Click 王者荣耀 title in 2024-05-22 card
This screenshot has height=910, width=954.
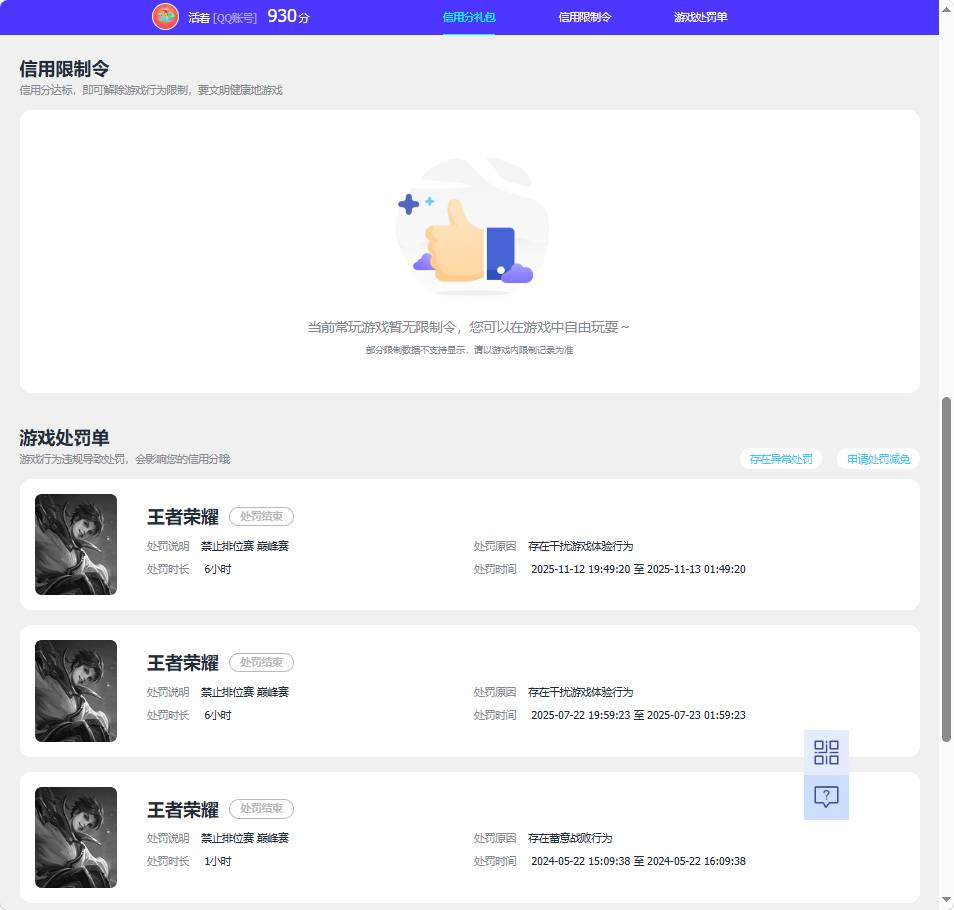(x=183, y=810)
